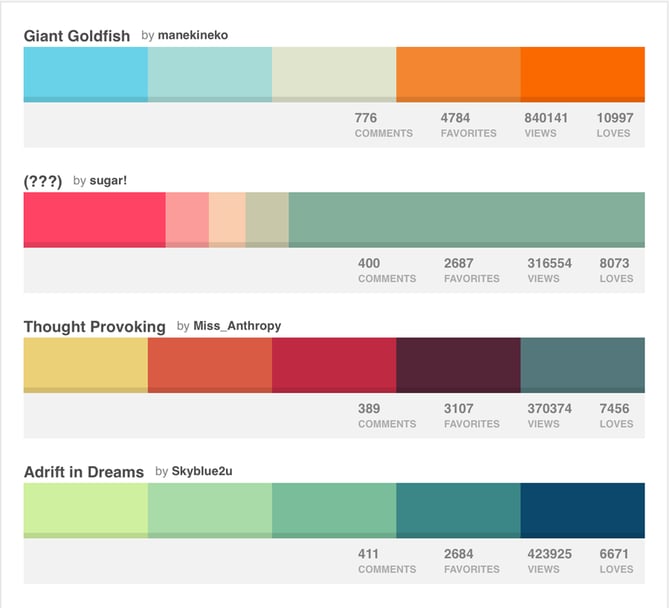669x608 pixels.
Task: Select the sage green swatch in (???) palette
Action: (466, 219)
